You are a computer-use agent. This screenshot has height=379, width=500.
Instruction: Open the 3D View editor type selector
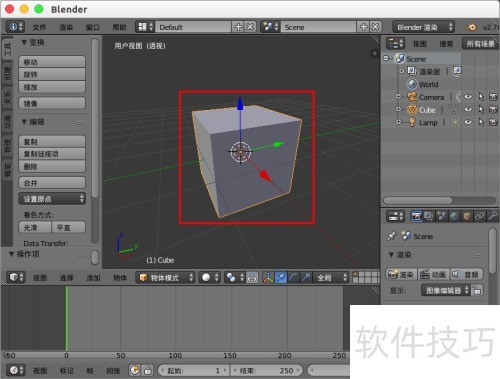click(x=16, y=277)
